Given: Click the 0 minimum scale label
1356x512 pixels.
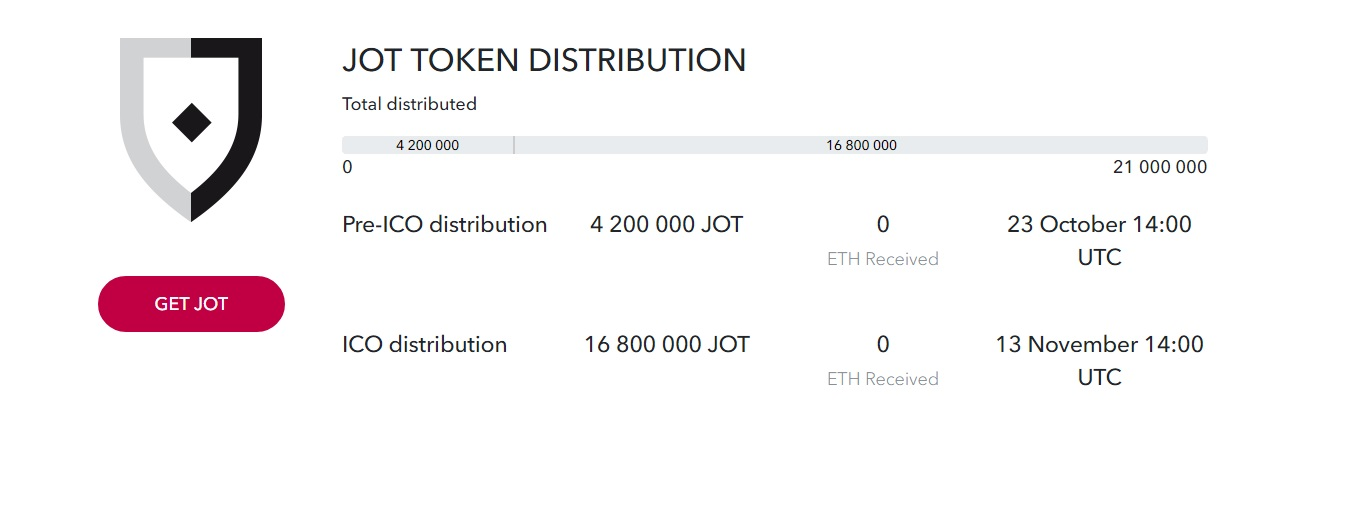Looking at the screenshot, I should (x=347, y=167).
